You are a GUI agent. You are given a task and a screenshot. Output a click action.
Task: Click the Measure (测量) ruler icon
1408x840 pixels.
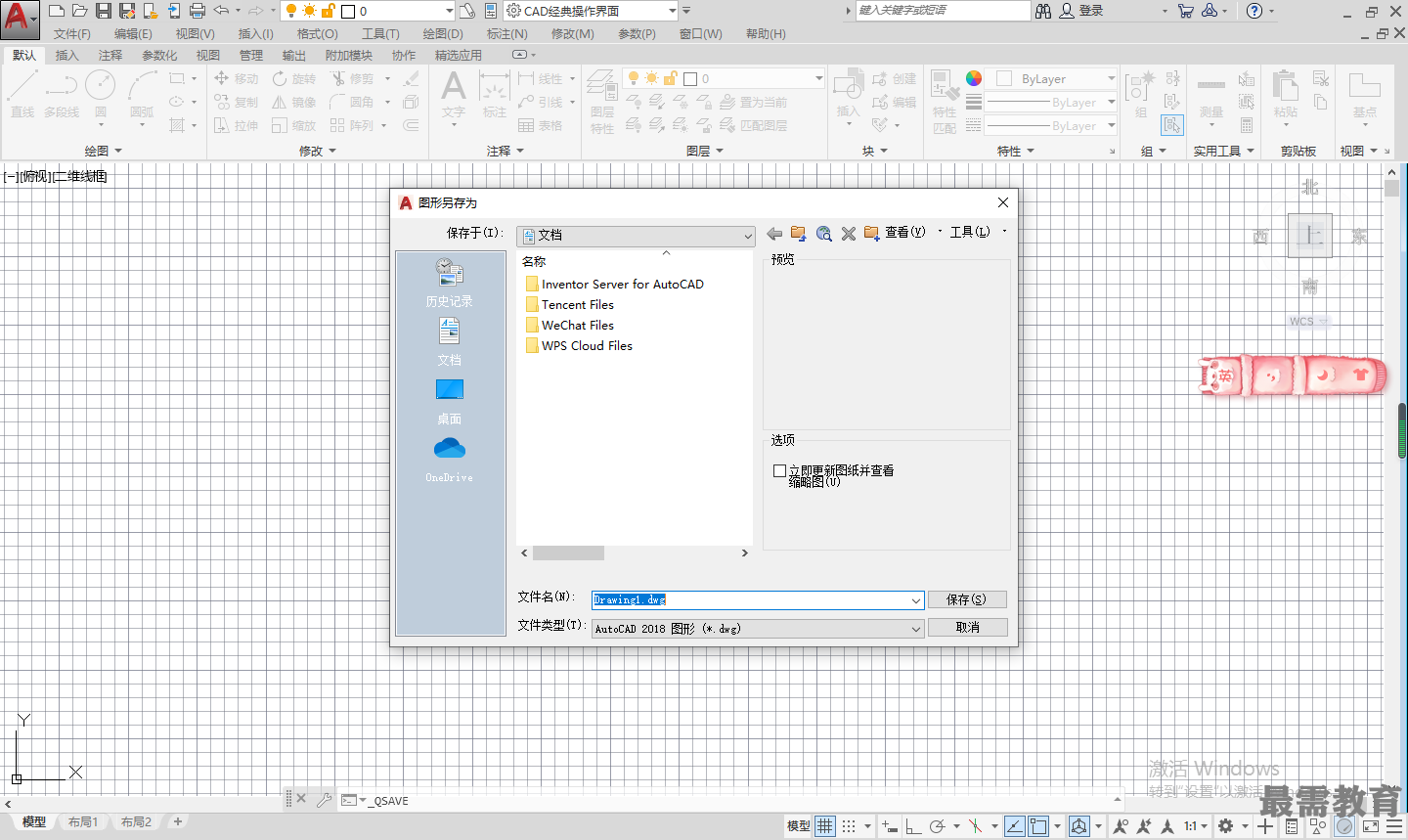pos(1211,98)
